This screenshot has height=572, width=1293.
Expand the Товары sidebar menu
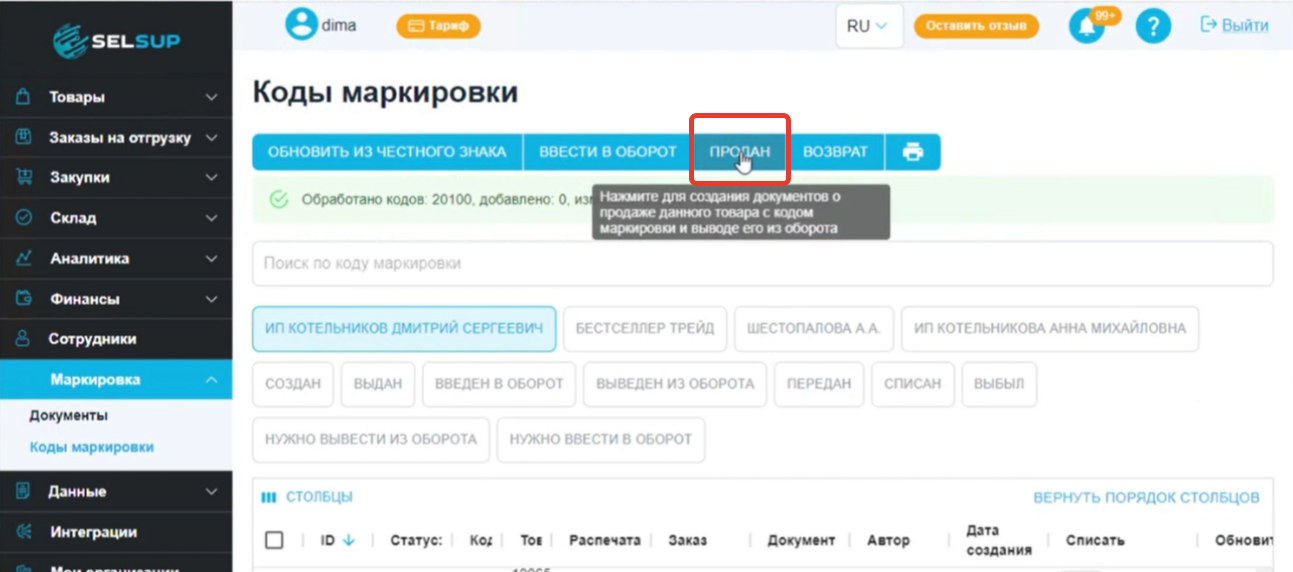click(116, 97)
